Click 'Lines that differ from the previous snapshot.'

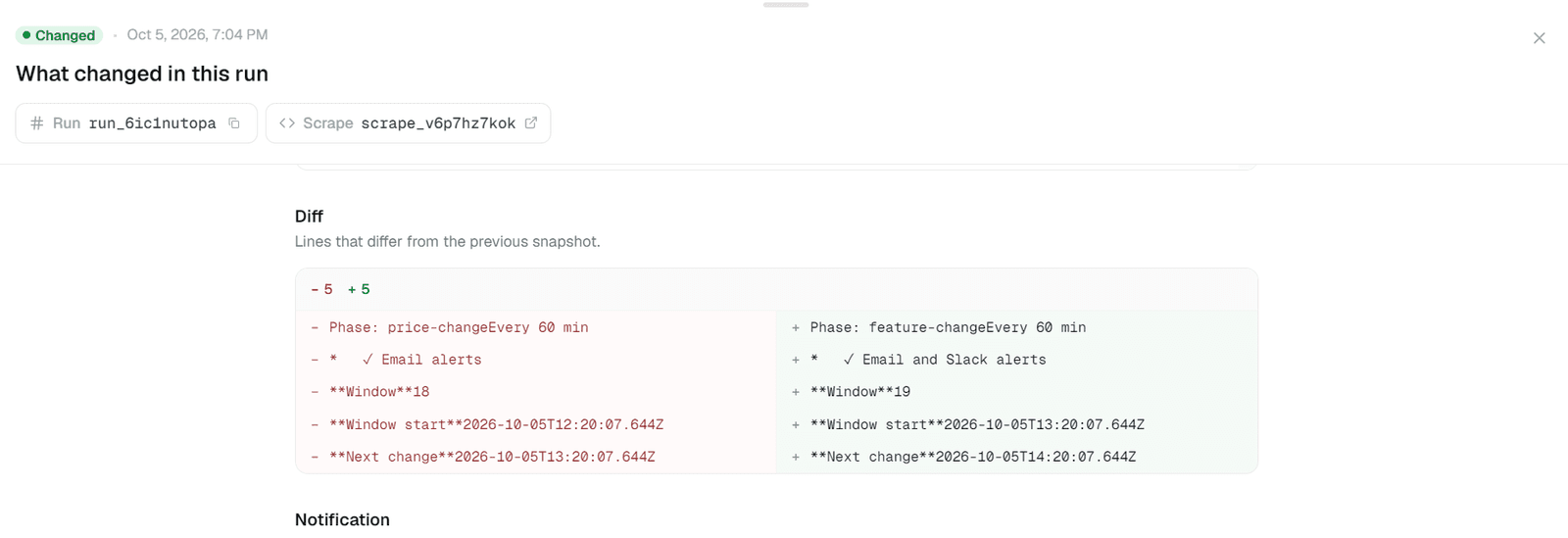(448, 241)
